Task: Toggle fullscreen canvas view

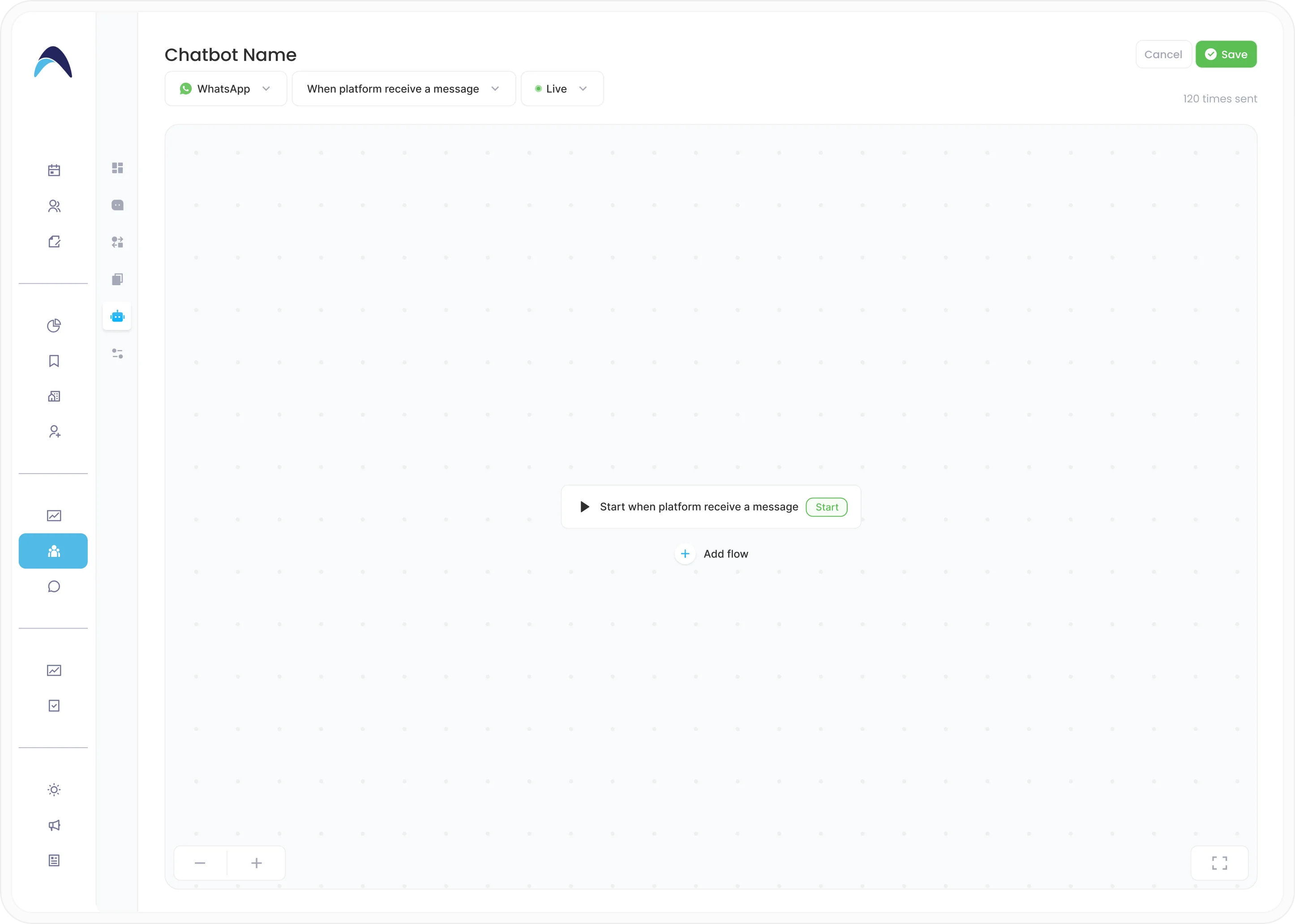Action: coord(1219,864)
